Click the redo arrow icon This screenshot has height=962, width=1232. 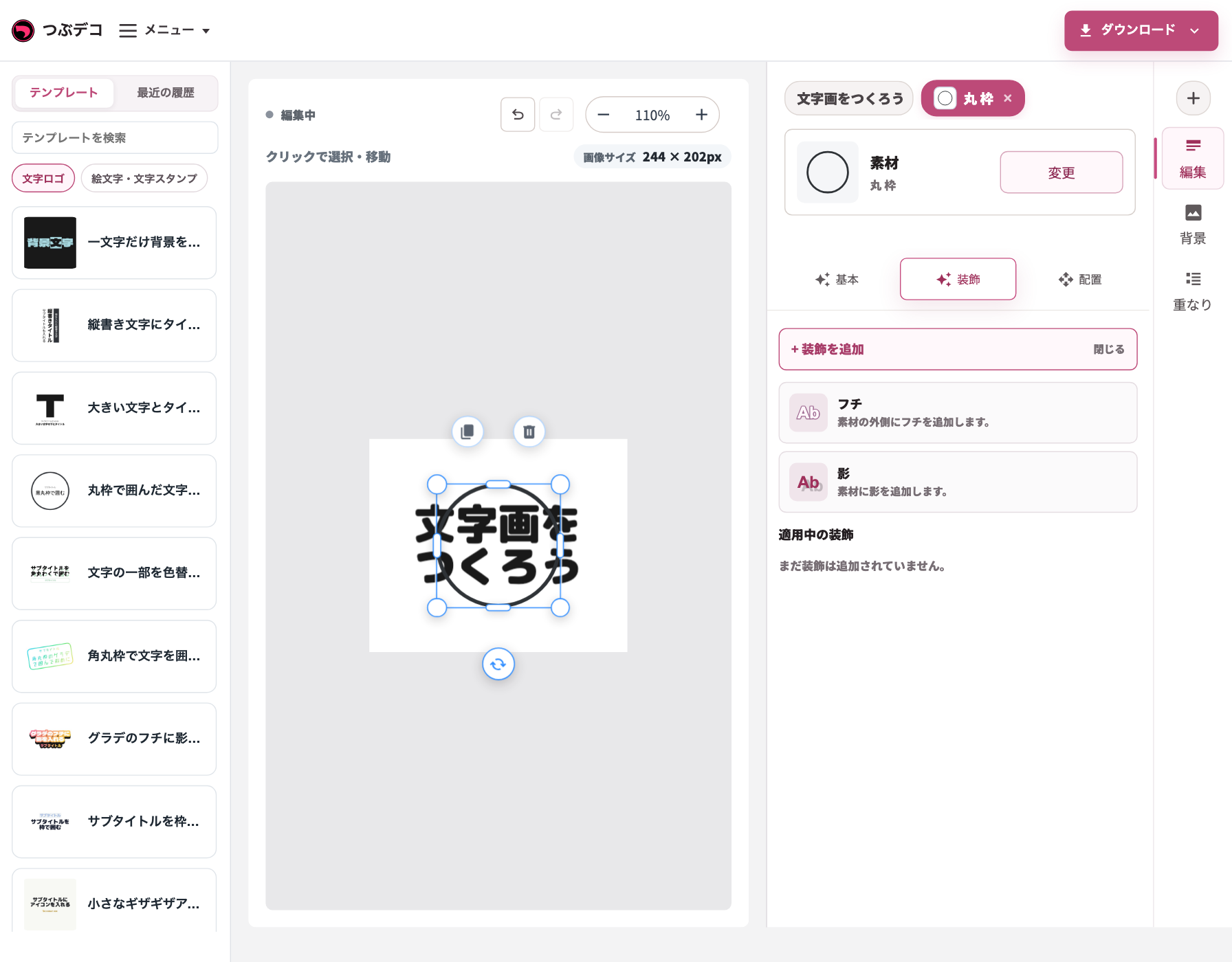556,115
